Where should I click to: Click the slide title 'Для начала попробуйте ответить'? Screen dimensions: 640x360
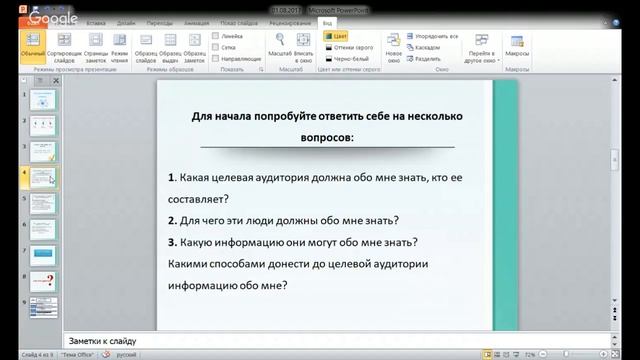[327, 127]
